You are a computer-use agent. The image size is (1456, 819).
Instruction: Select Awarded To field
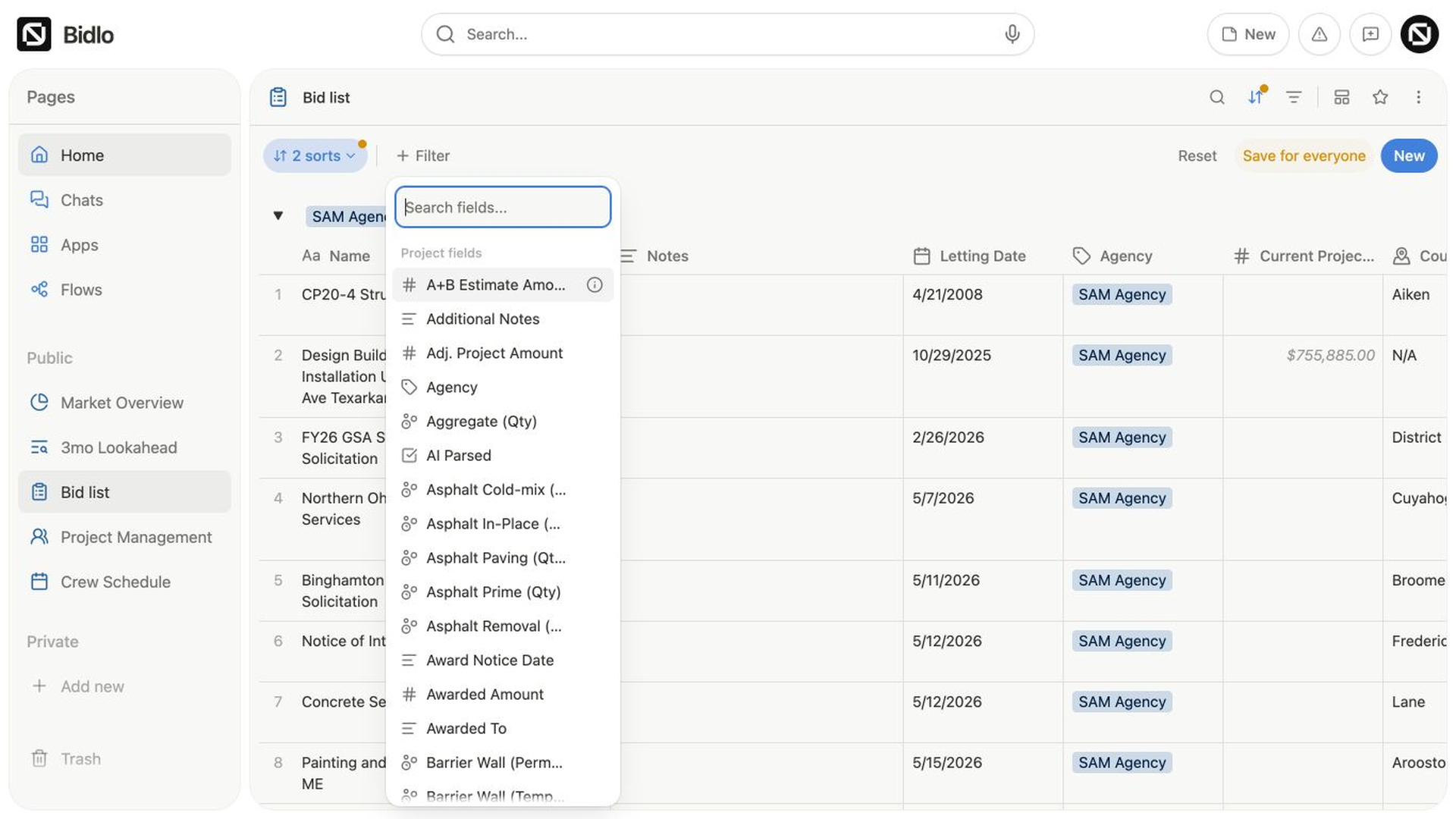[x=503, y=728]
